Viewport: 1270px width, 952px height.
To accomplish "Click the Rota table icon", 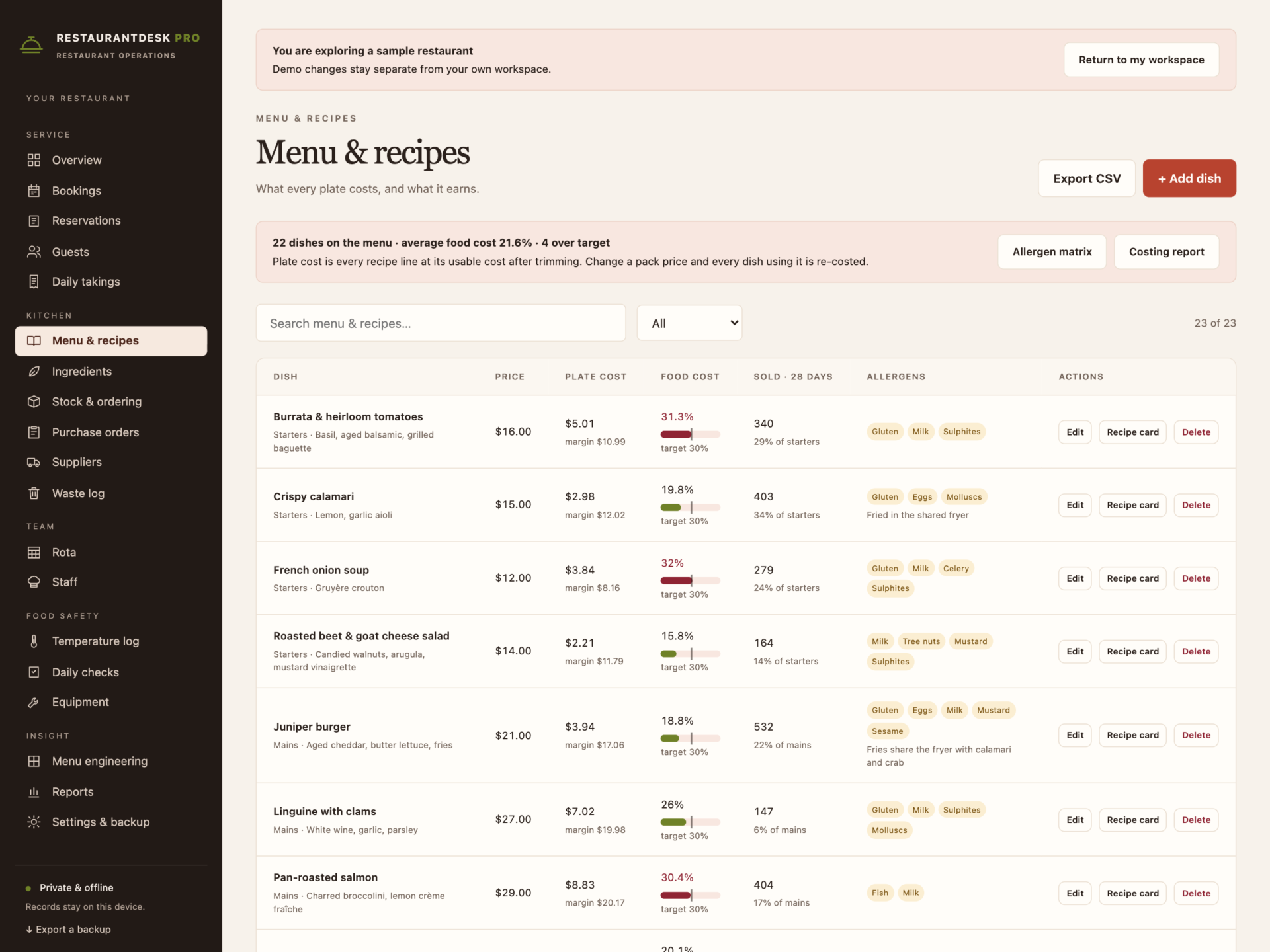I will point(34,552).
